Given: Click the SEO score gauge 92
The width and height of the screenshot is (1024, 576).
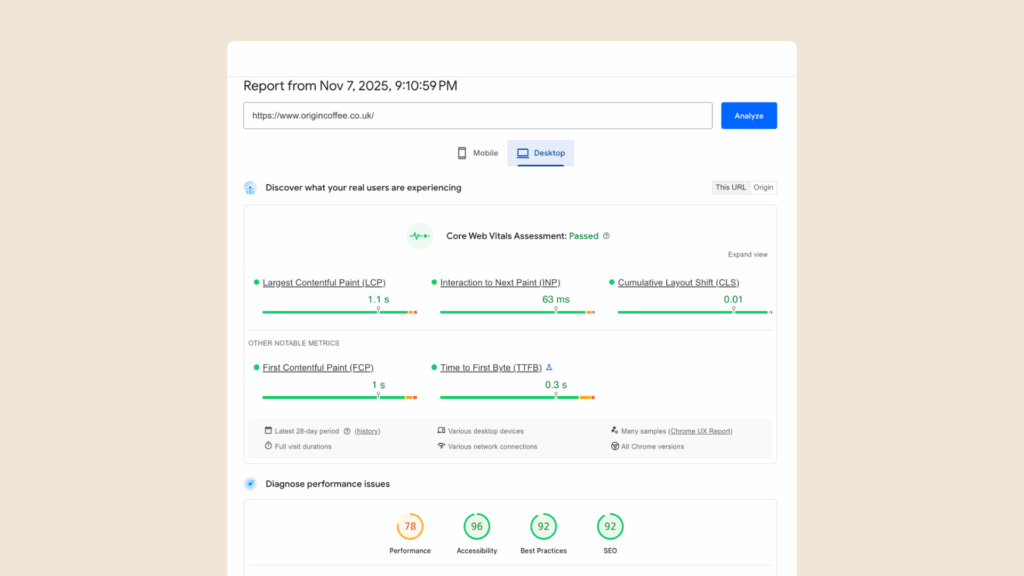Looking at the screenshot, I should 610,526.
